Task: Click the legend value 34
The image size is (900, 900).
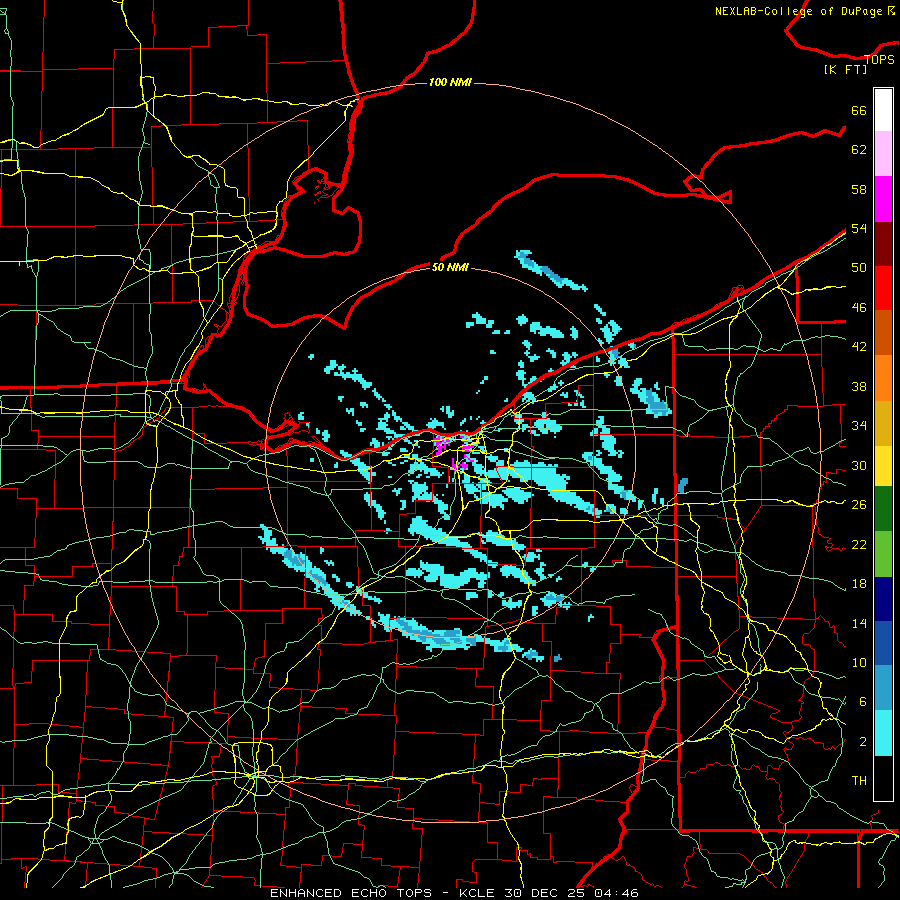Action: (x=859, y=425)
